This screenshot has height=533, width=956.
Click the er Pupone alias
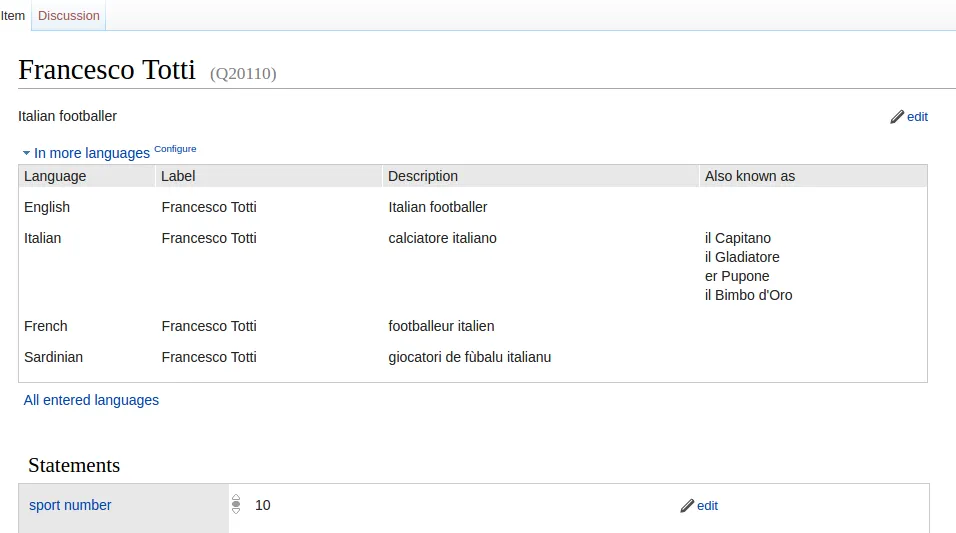pos(737,276)
